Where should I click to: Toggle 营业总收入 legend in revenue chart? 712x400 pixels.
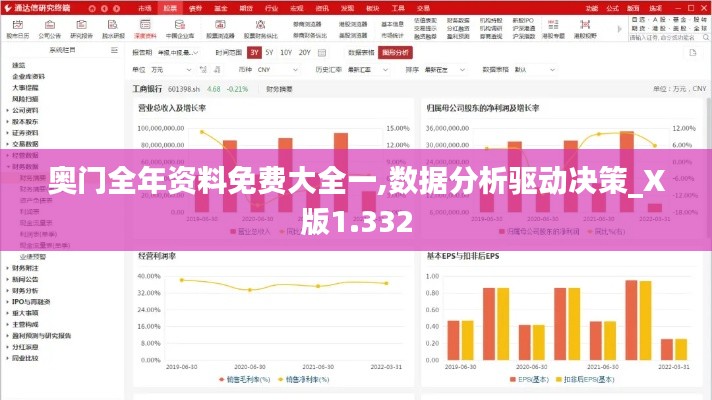pos(250,232)
